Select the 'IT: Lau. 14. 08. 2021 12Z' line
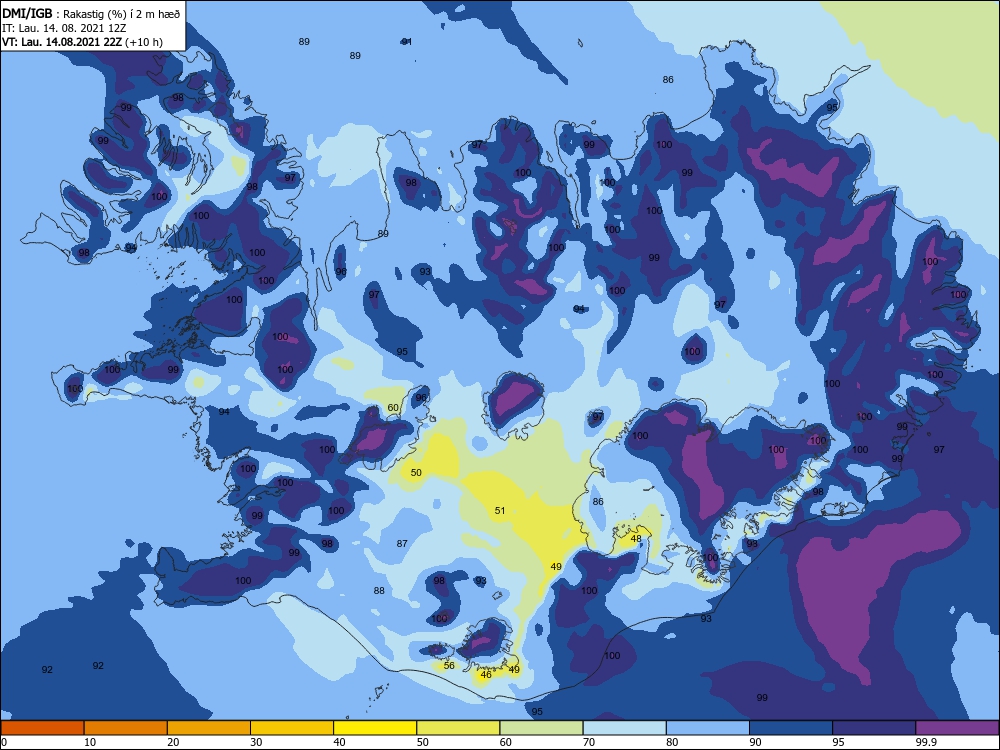This screenshot has height=750, width=1000. tap(64, 28)
